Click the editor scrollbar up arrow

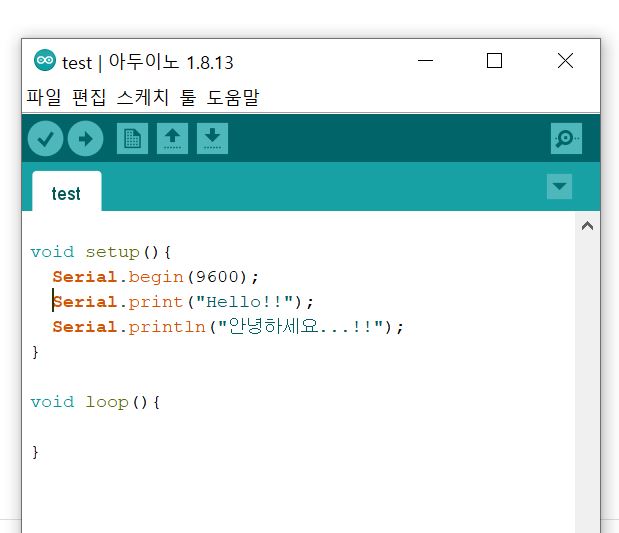[587, 226]
